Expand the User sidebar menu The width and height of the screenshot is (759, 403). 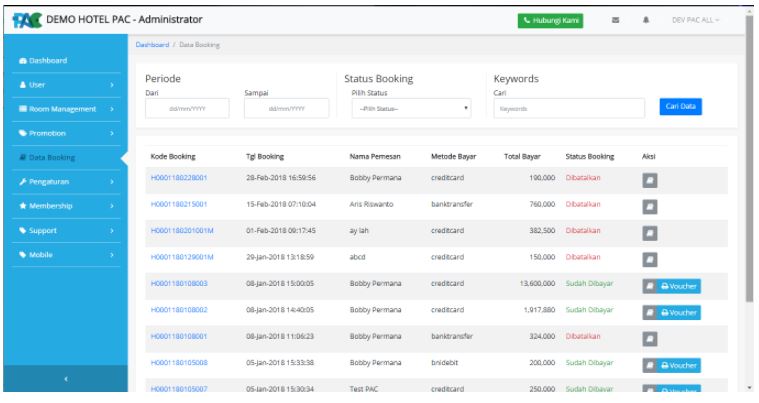(66, 85)
